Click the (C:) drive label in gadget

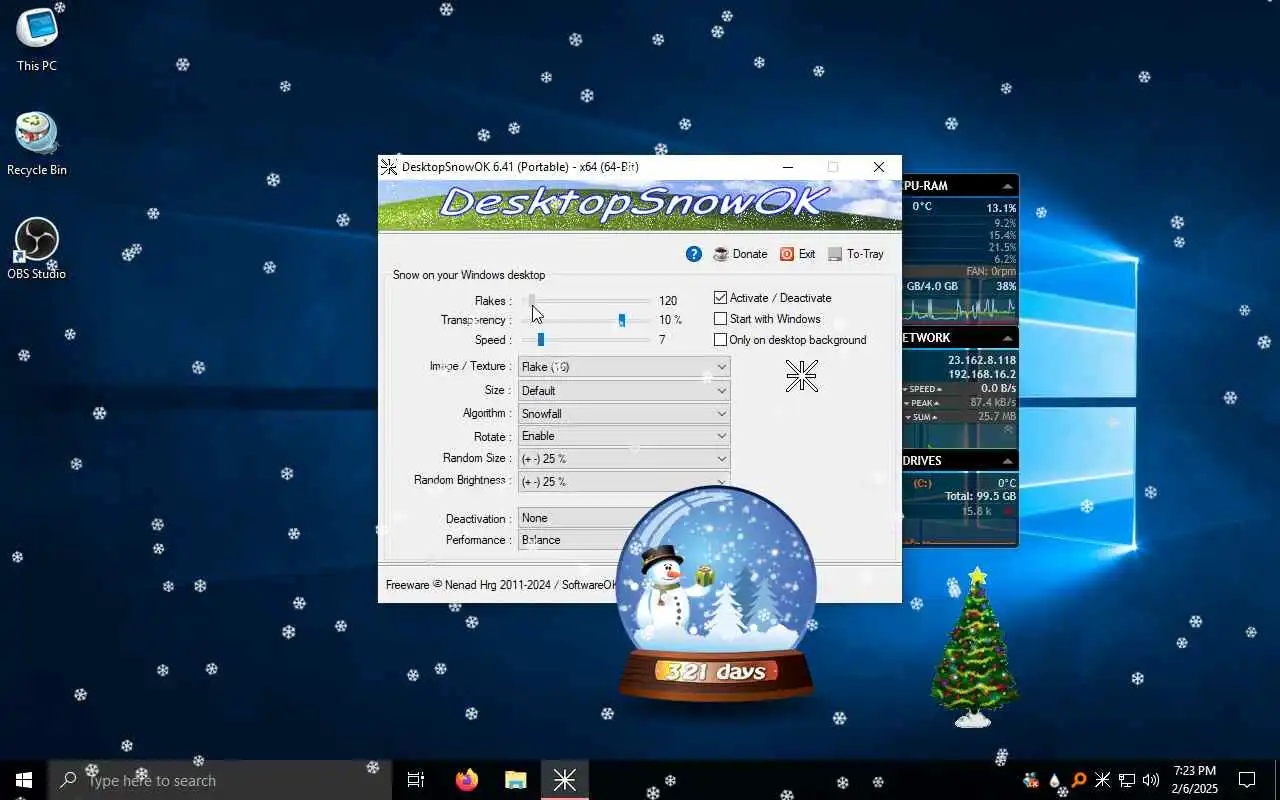point(923,483)
